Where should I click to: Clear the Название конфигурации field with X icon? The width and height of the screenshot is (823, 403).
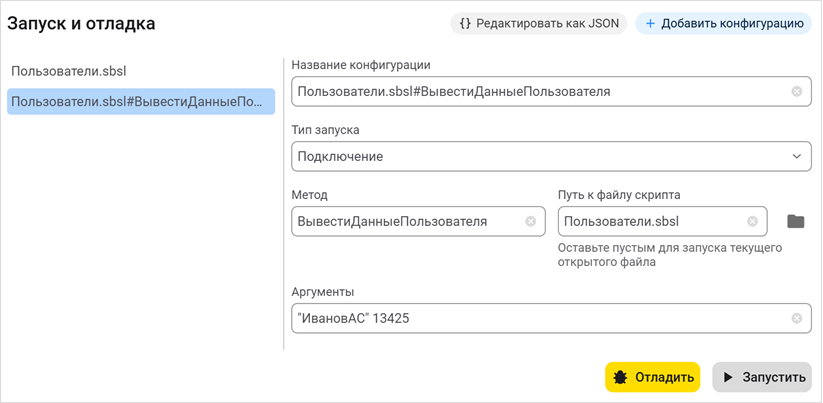796,91
